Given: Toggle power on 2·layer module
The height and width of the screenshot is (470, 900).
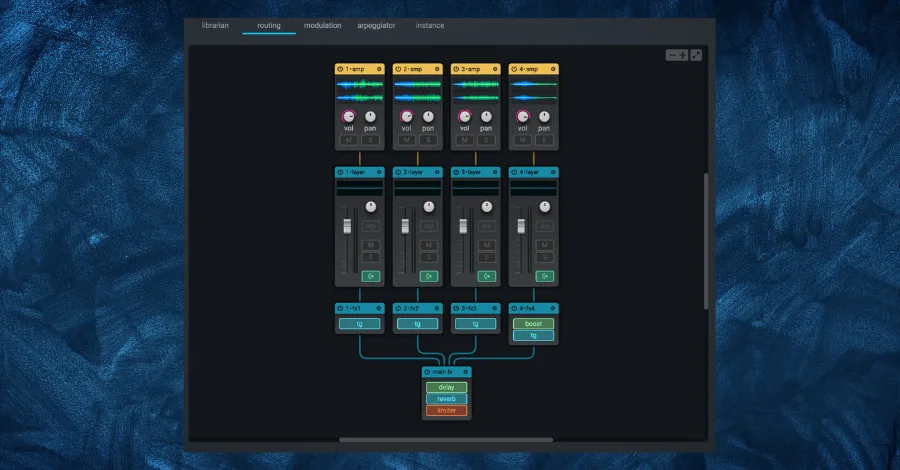Looking at the screenshot, I should pos(398,172).
